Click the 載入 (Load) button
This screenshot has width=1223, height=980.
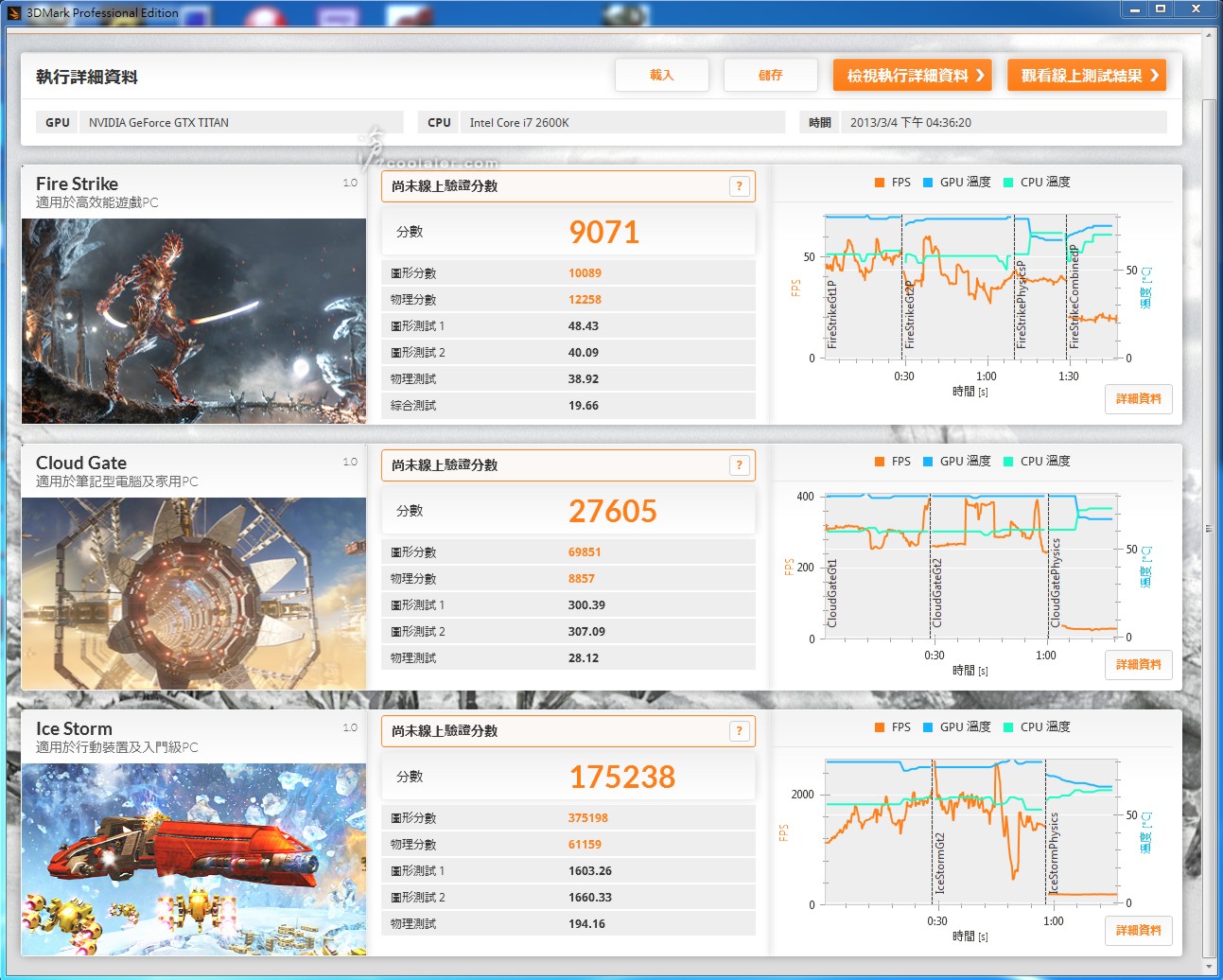pyautogui.click(x=662, y=76)
